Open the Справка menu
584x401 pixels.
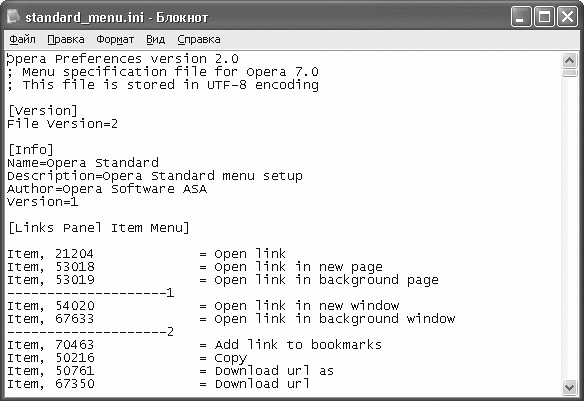pyautogui.click(x=199, y=39)
